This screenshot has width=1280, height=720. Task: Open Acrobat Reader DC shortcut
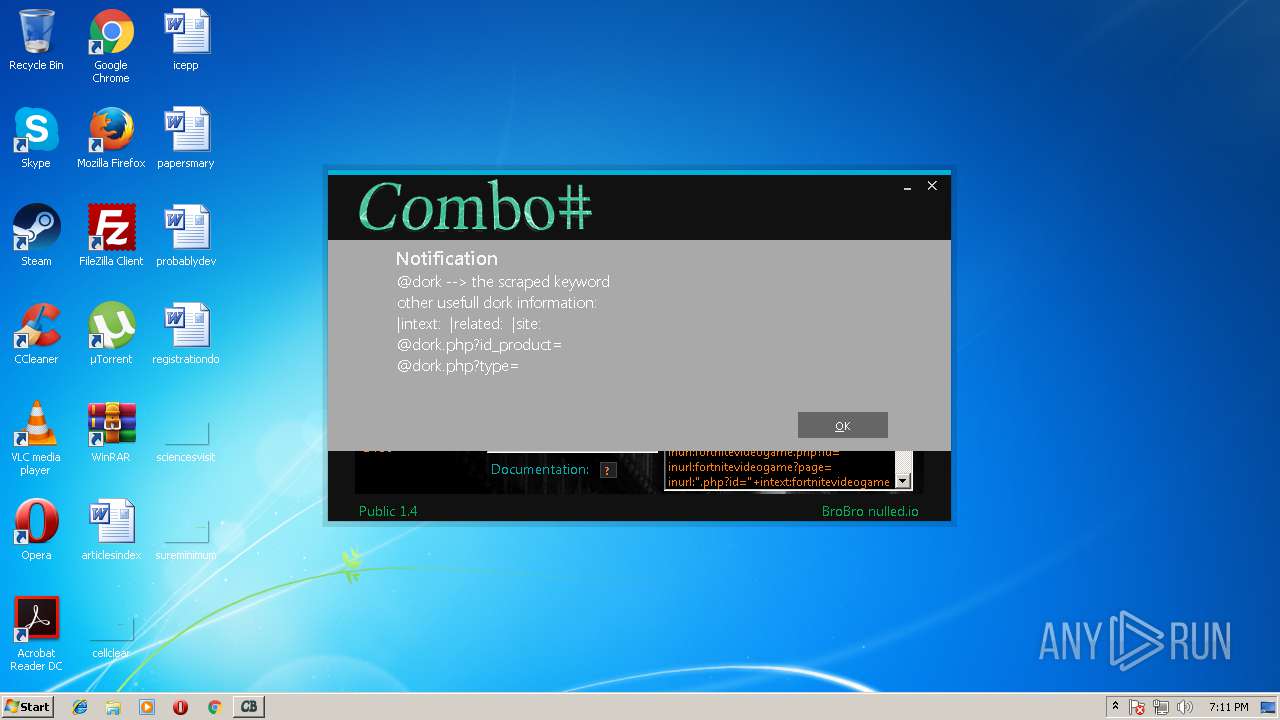(x=36, y=634)
